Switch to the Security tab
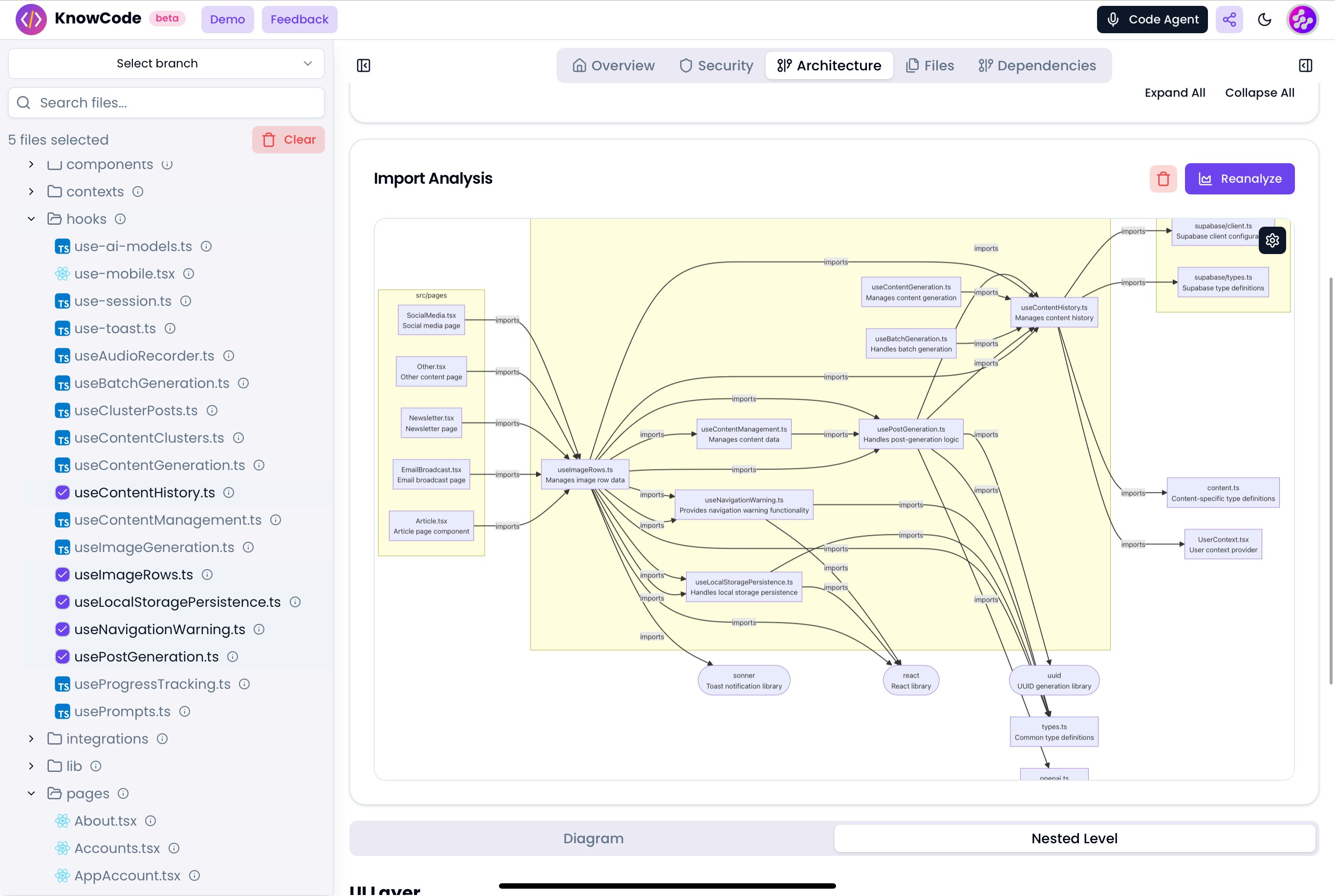 click(x=716, y=66)
